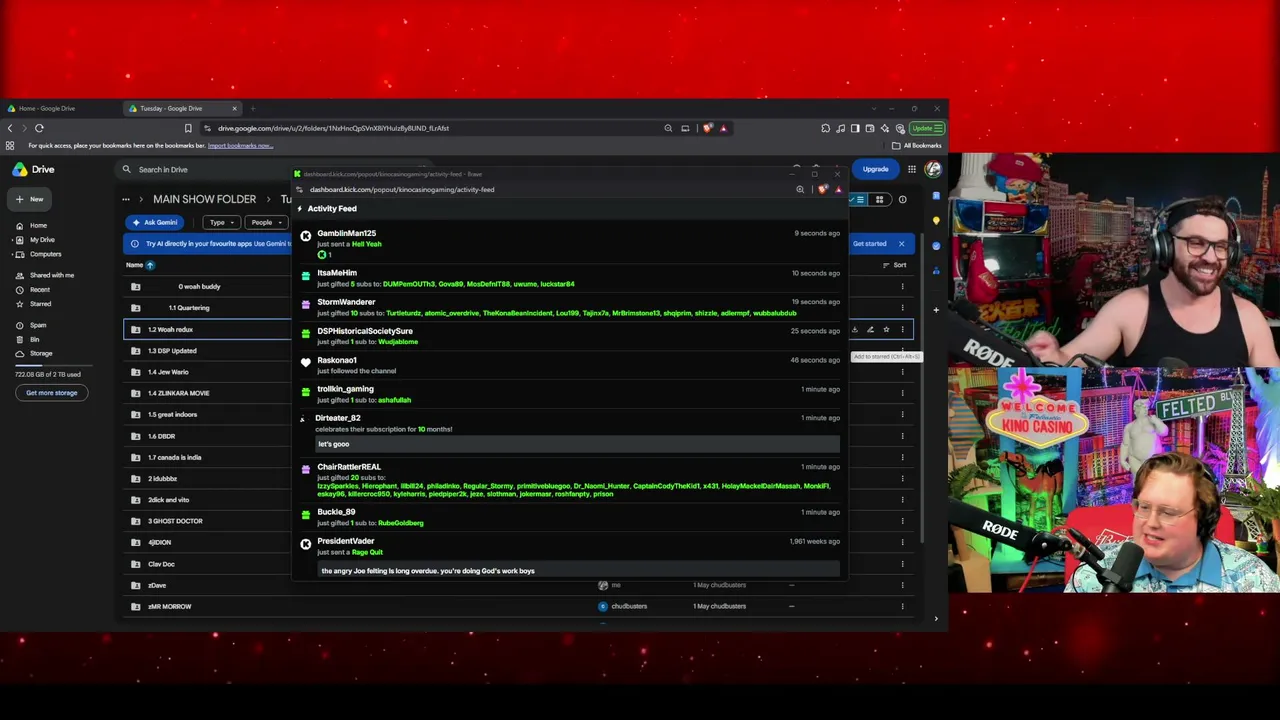
Task: Show the Drive details info panel
Action: pos(902,199)
